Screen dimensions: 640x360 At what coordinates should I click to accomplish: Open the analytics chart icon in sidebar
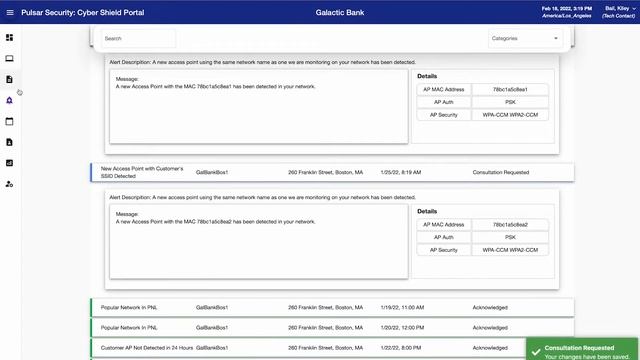9,163
